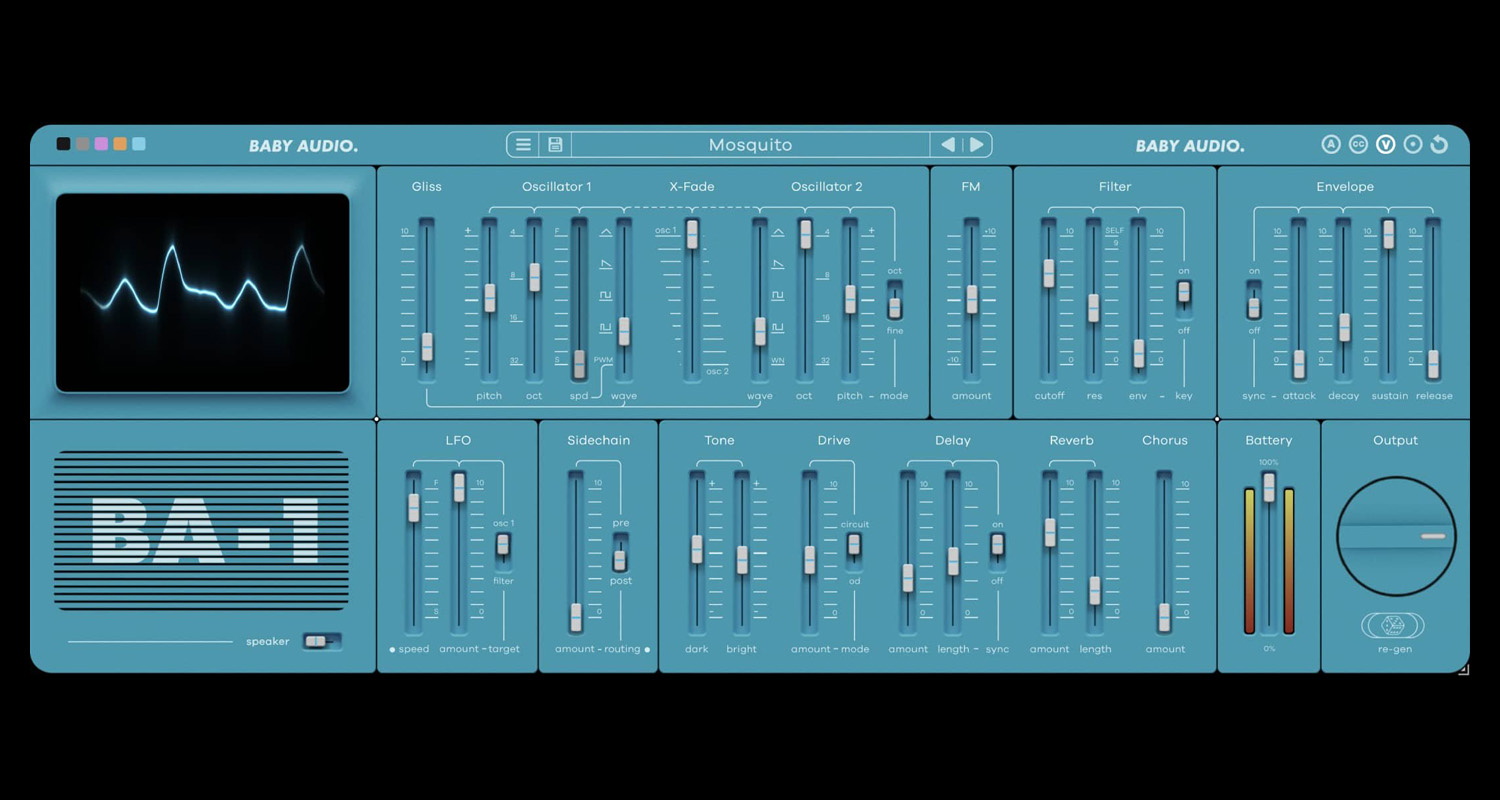The height and width of the screenshot is (800, 1500).
Task: Click the Envelope sustain slider handle
Action: click(x=1388, y=234)
